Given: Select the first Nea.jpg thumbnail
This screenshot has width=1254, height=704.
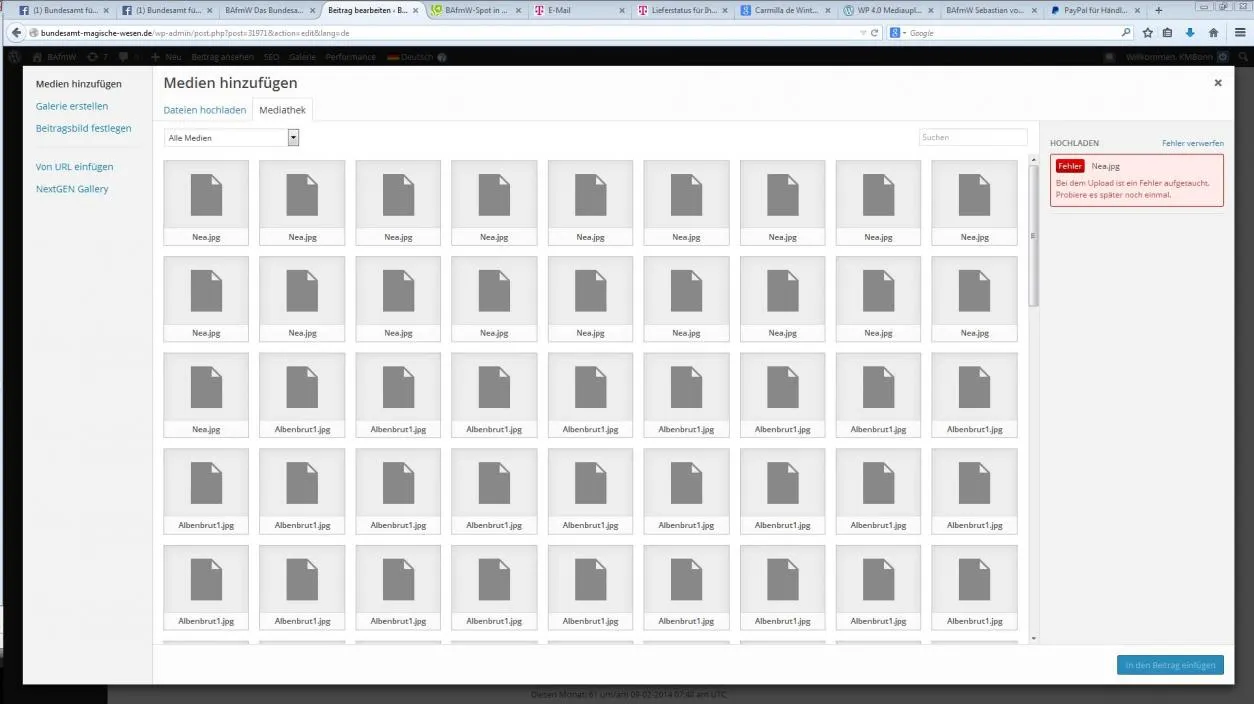Looking at the screenshot, I should point(206,203).
